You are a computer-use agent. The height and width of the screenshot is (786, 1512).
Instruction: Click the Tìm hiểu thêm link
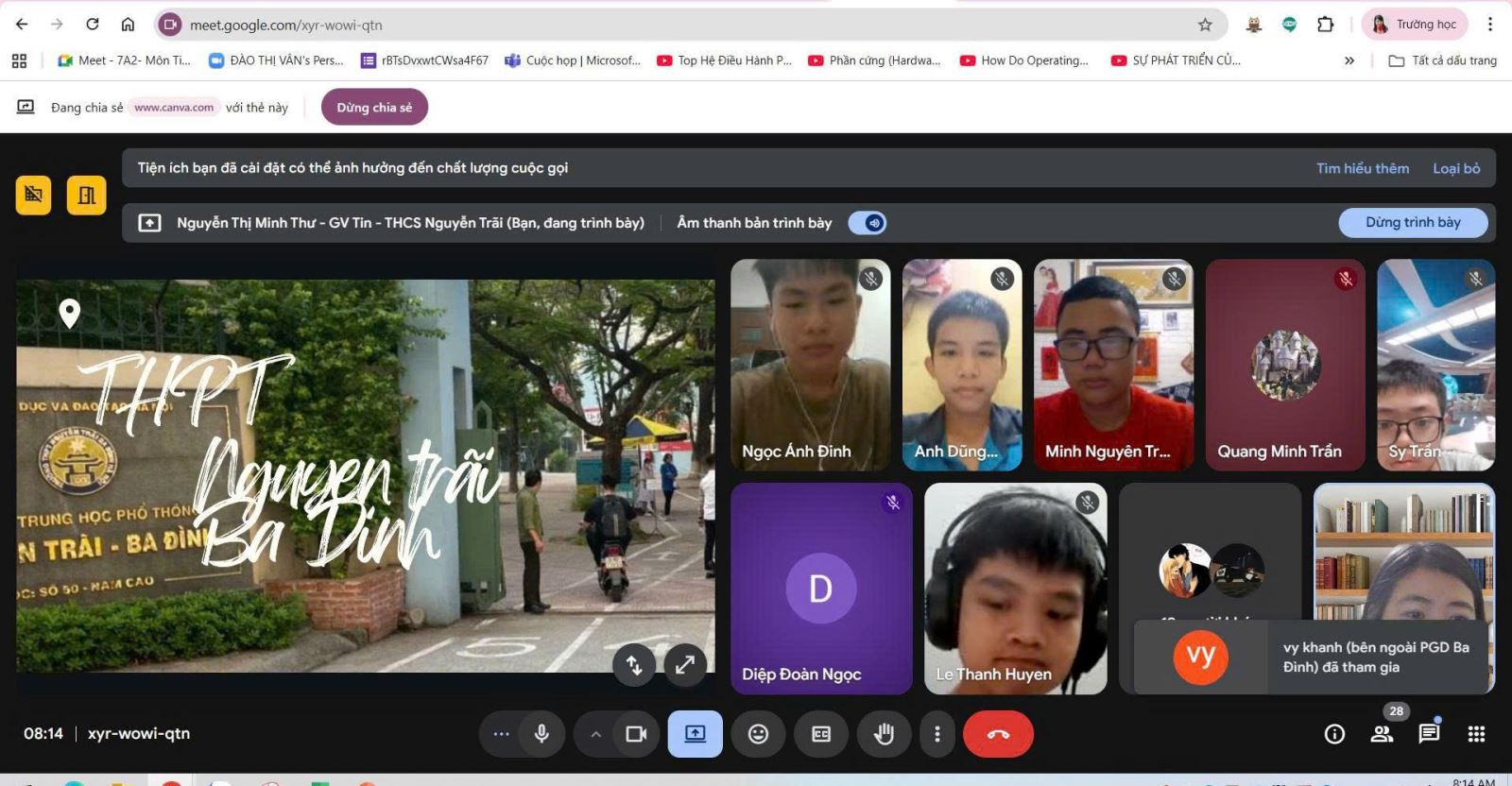click(1362, 168)
